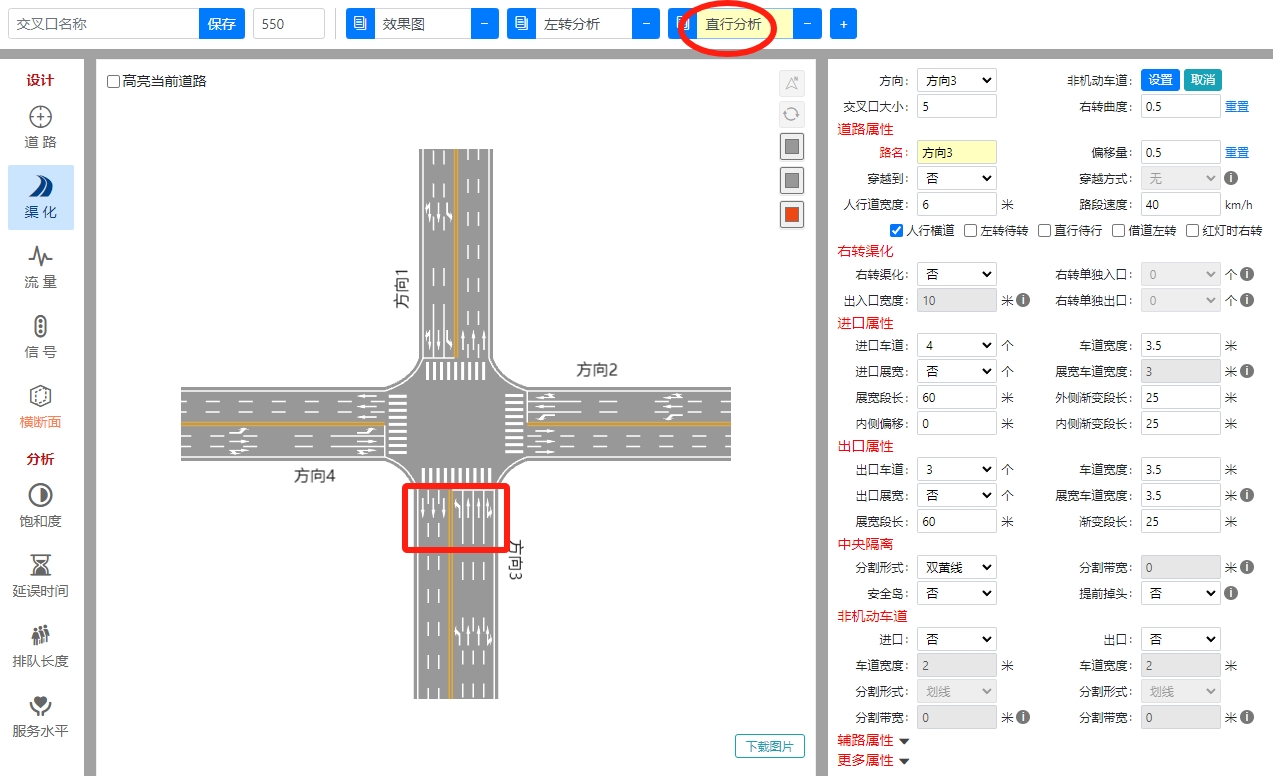Click the 保存 save button
Viewport: 1273px width, 776px height.
(x=221, y=23)
